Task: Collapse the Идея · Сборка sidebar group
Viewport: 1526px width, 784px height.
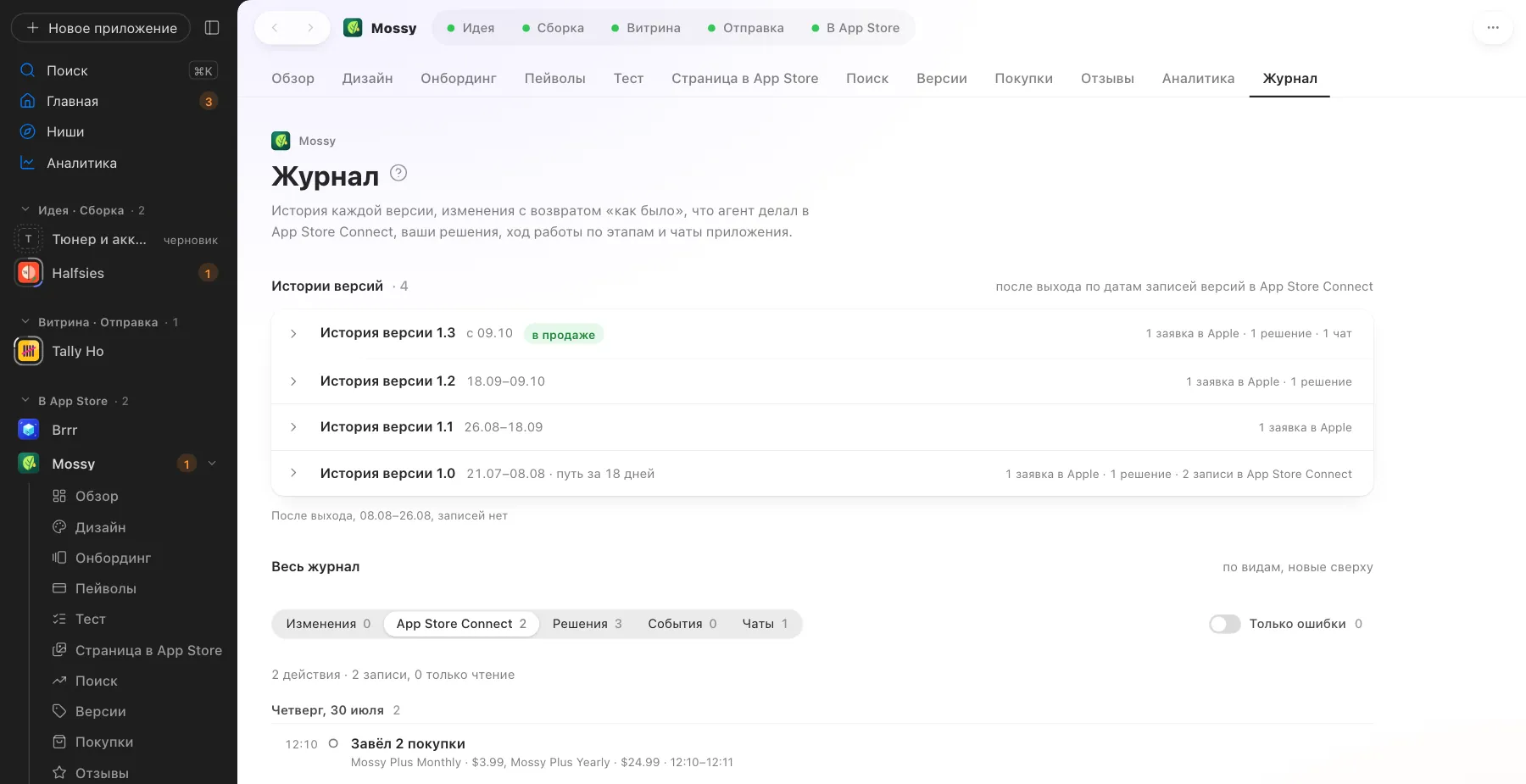Action: pos(25,209)
